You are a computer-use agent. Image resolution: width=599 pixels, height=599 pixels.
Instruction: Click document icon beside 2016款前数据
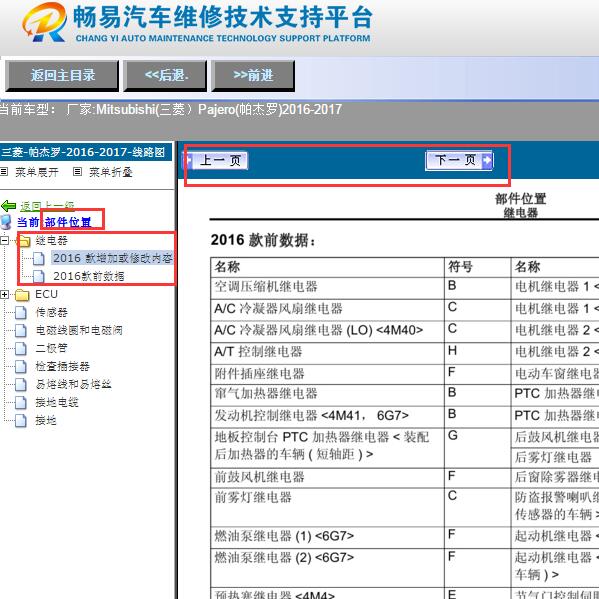pos(39,277)
